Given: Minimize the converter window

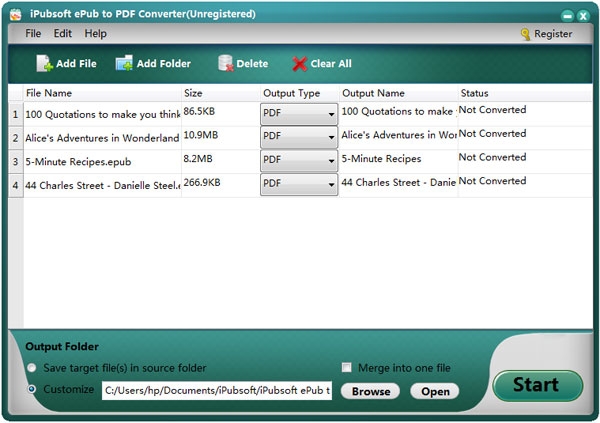Looking at the screenshot, I should click(x=567, y=16).
